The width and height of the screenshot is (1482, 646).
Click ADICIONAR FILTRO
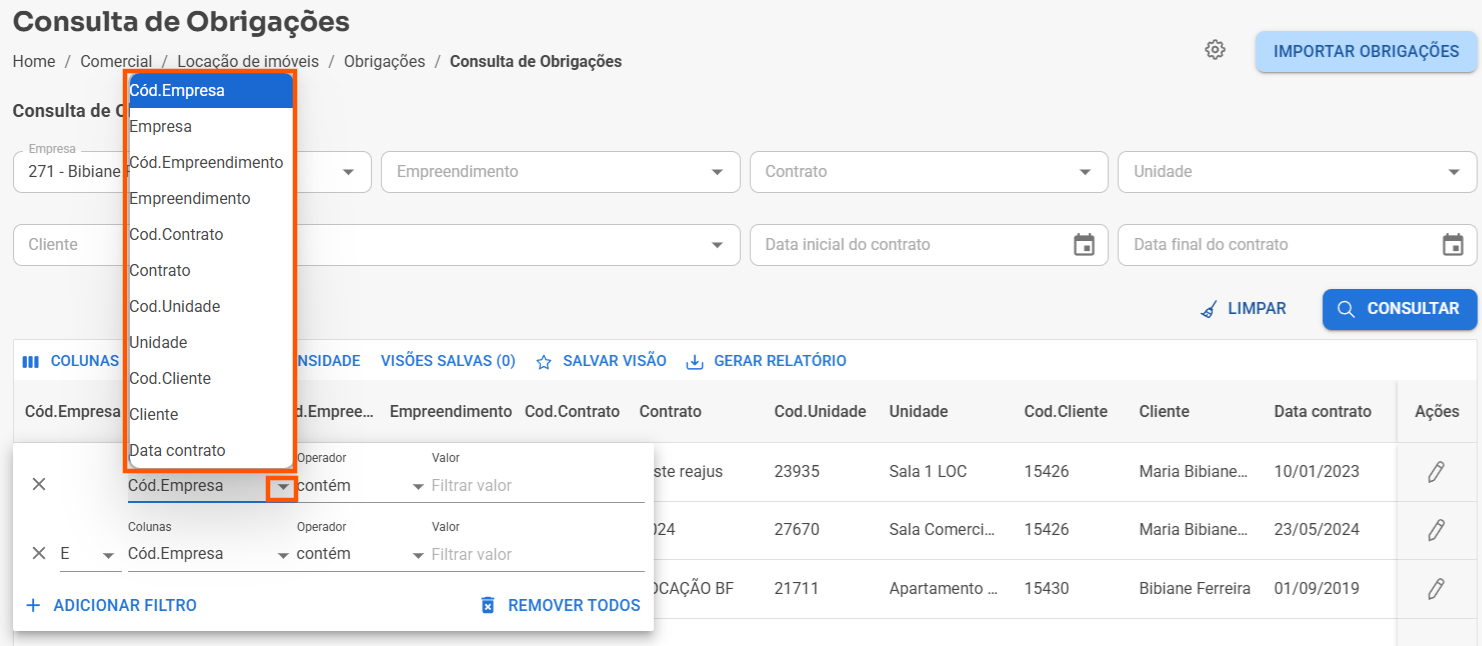coord(111,605)
